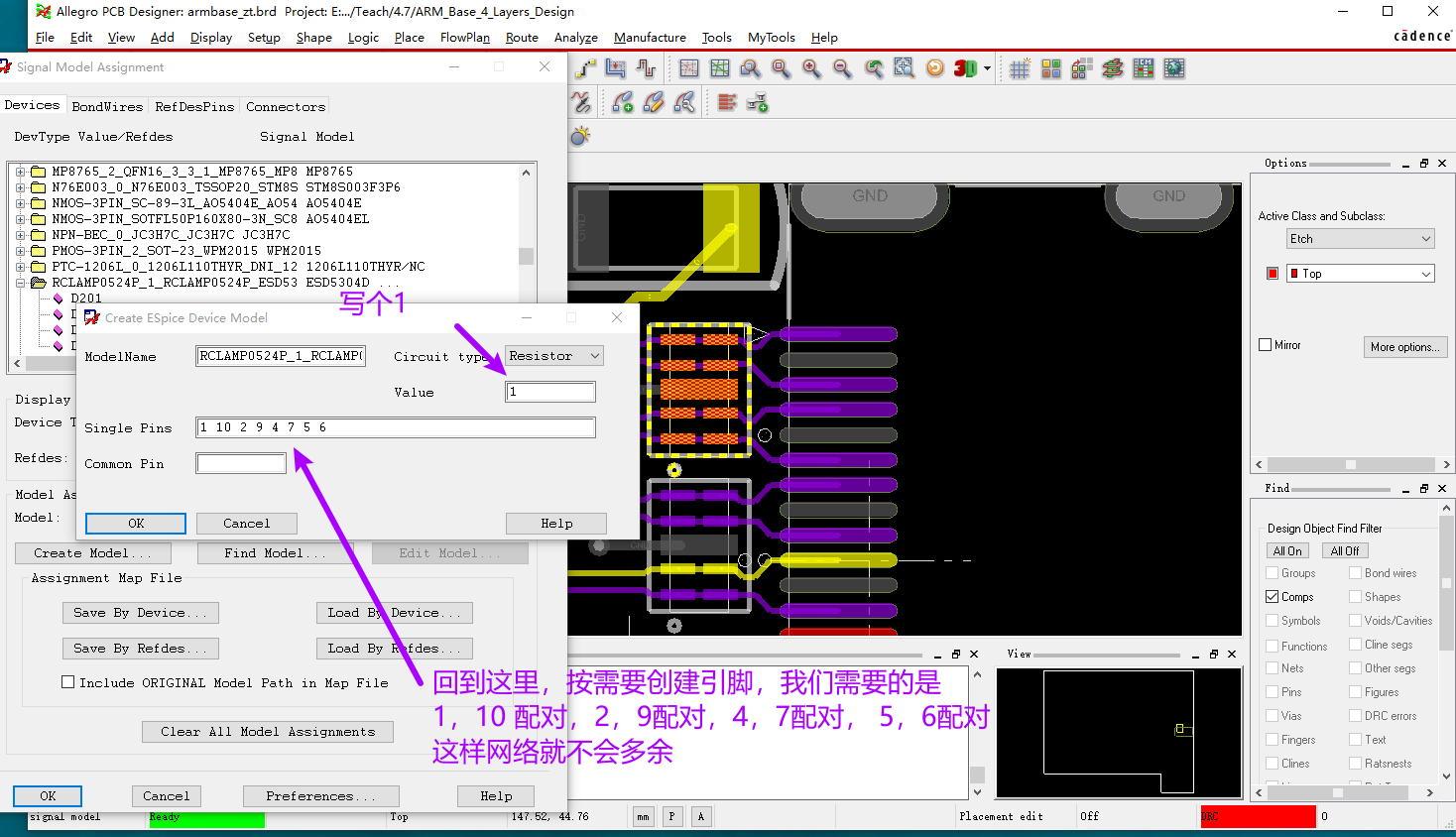The width and height of the screenshot is (1456, 837).
Task: Expand the MP8765_2_QFN16 device tree node
Action: pyautogui.click(x=20, y=172)
